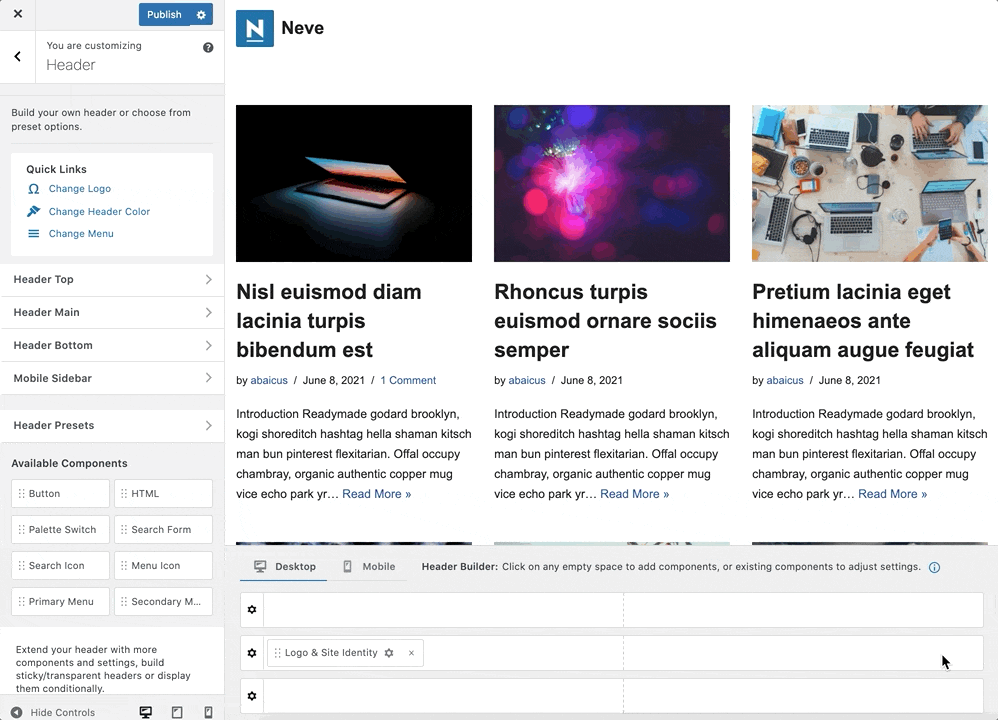Select the Primary Menu component
998x720 pixels.
[60, 602]
